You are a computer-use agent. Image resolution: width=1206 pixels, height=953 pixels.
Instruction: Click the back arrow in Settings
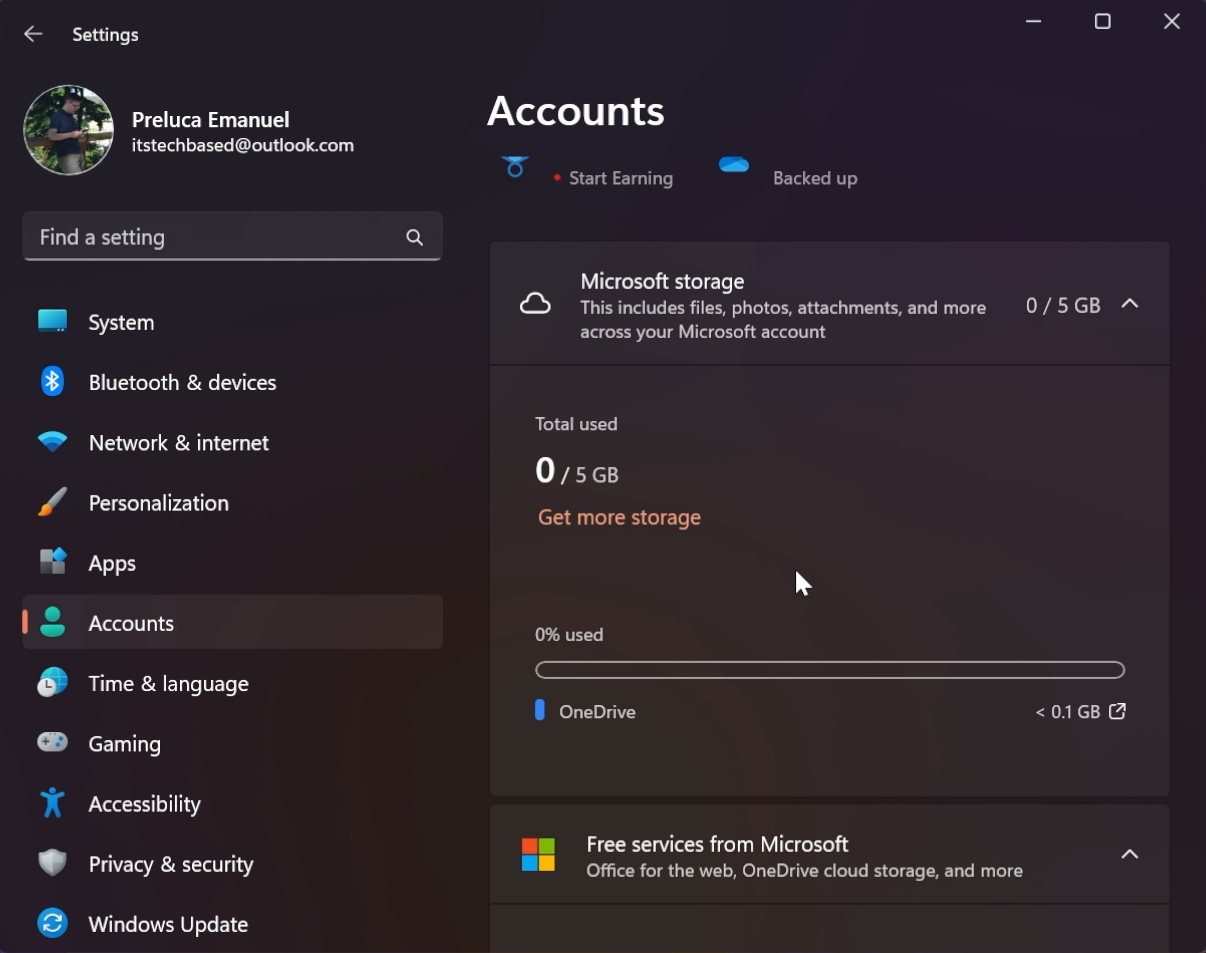click(x=33, y=33)
